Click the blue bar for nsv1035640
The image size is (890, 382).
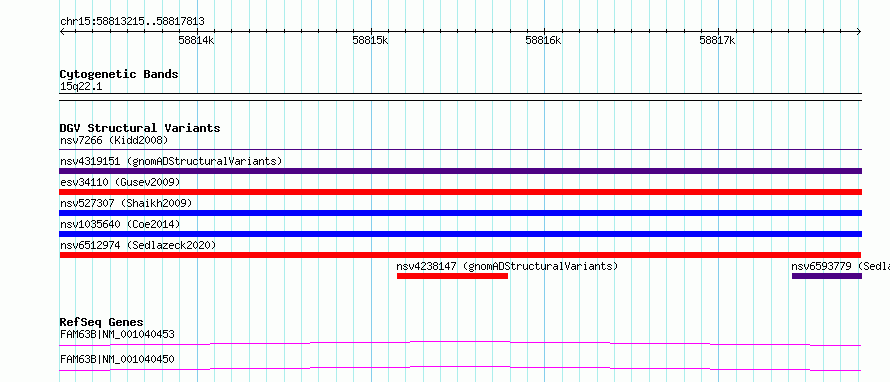pos(461,234)
